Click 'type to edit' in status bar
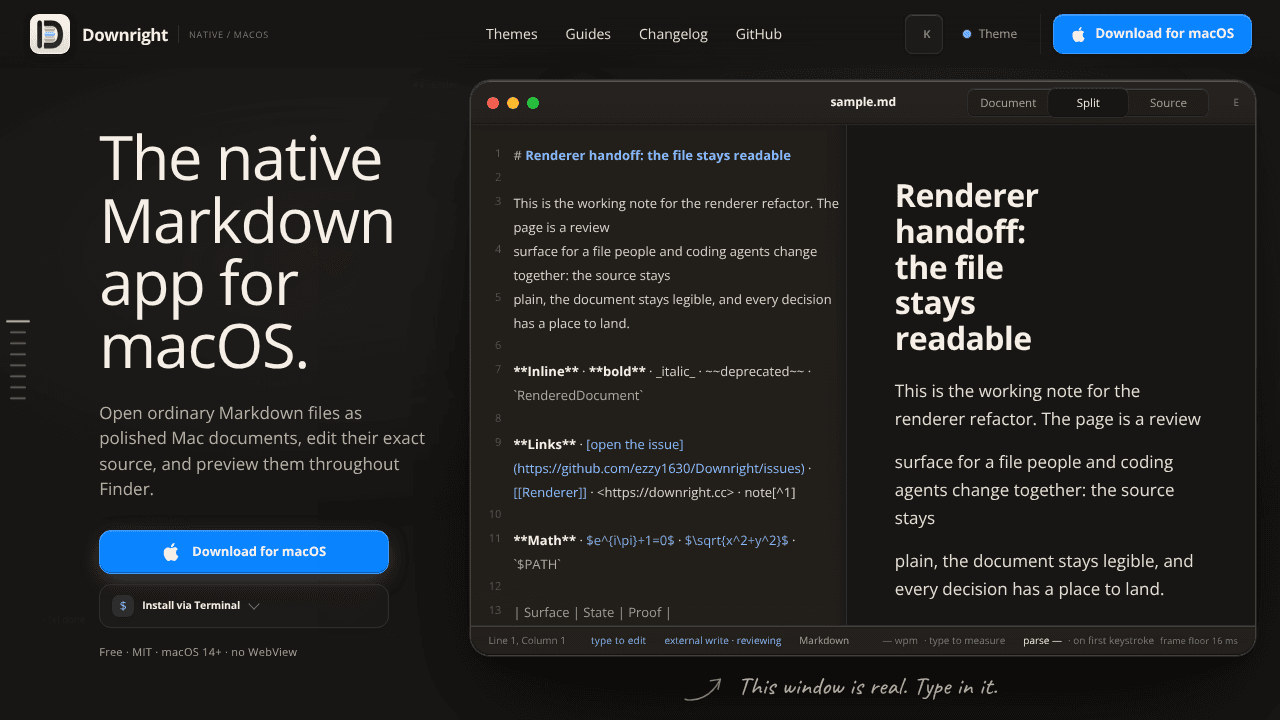 [x=618, y=640]
